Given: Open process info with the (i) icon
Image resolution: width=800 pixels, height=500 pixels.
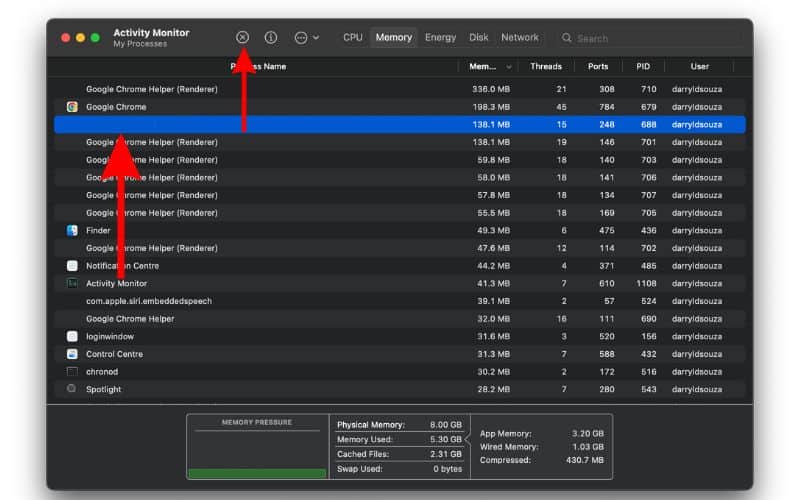Looking at the screenshot, I should (271, 38).
